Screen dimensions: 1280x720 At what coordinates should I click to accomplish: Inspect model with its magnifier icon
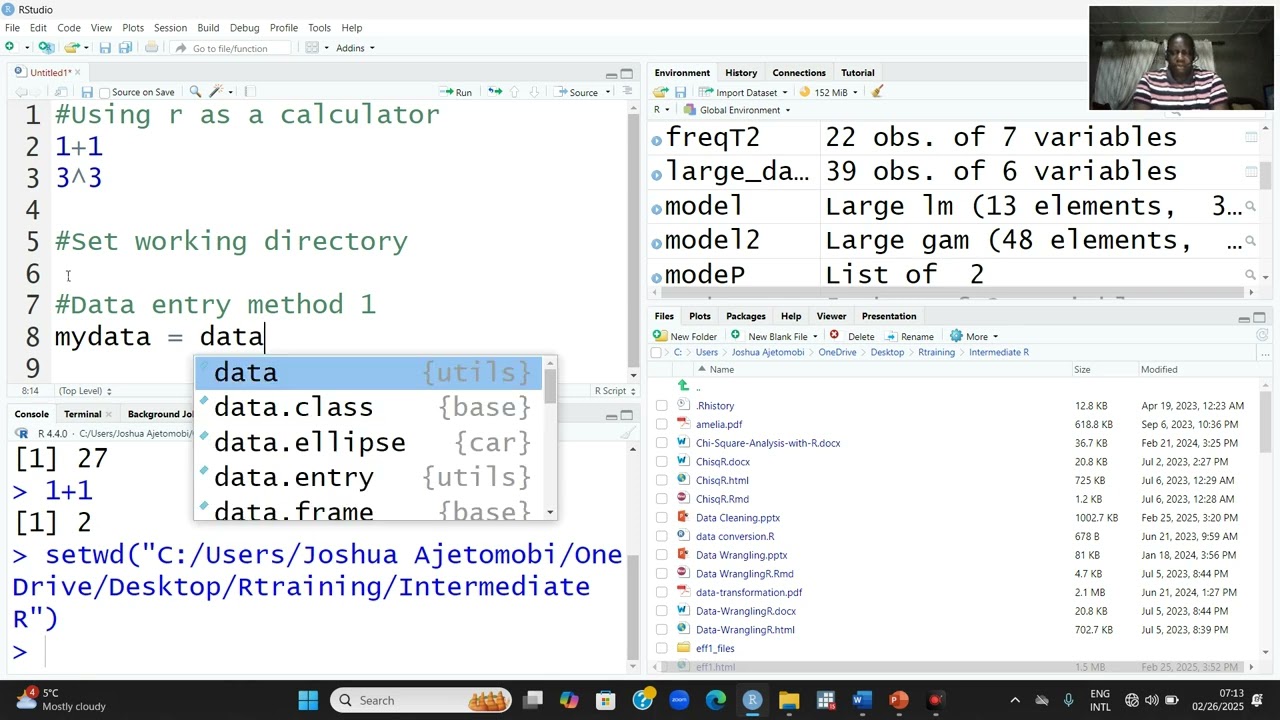[x=1251, y=206]
